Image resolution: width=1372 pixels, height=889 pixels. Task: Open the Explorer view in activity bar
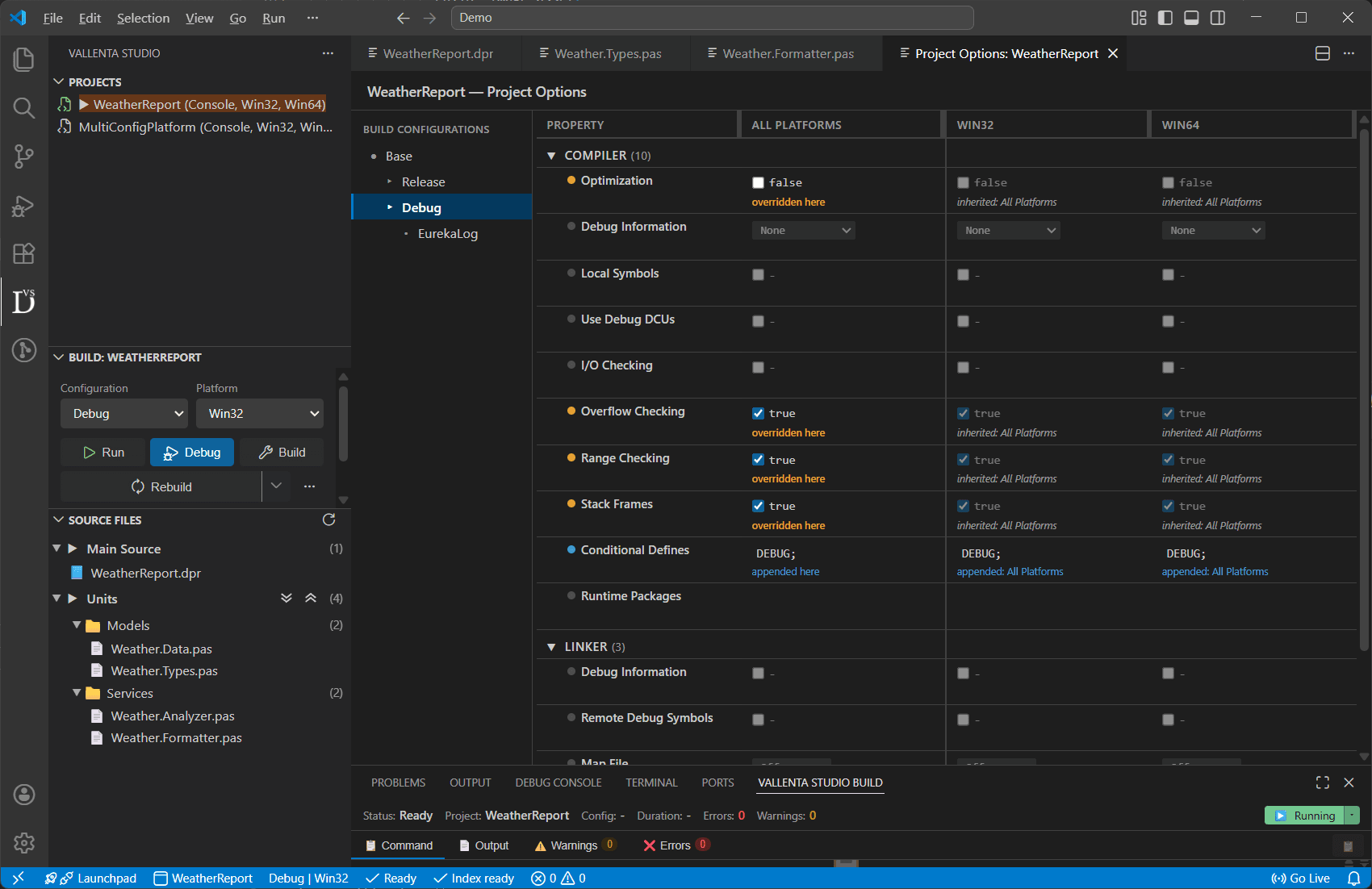pyautogui.click(x=24, y=59)
